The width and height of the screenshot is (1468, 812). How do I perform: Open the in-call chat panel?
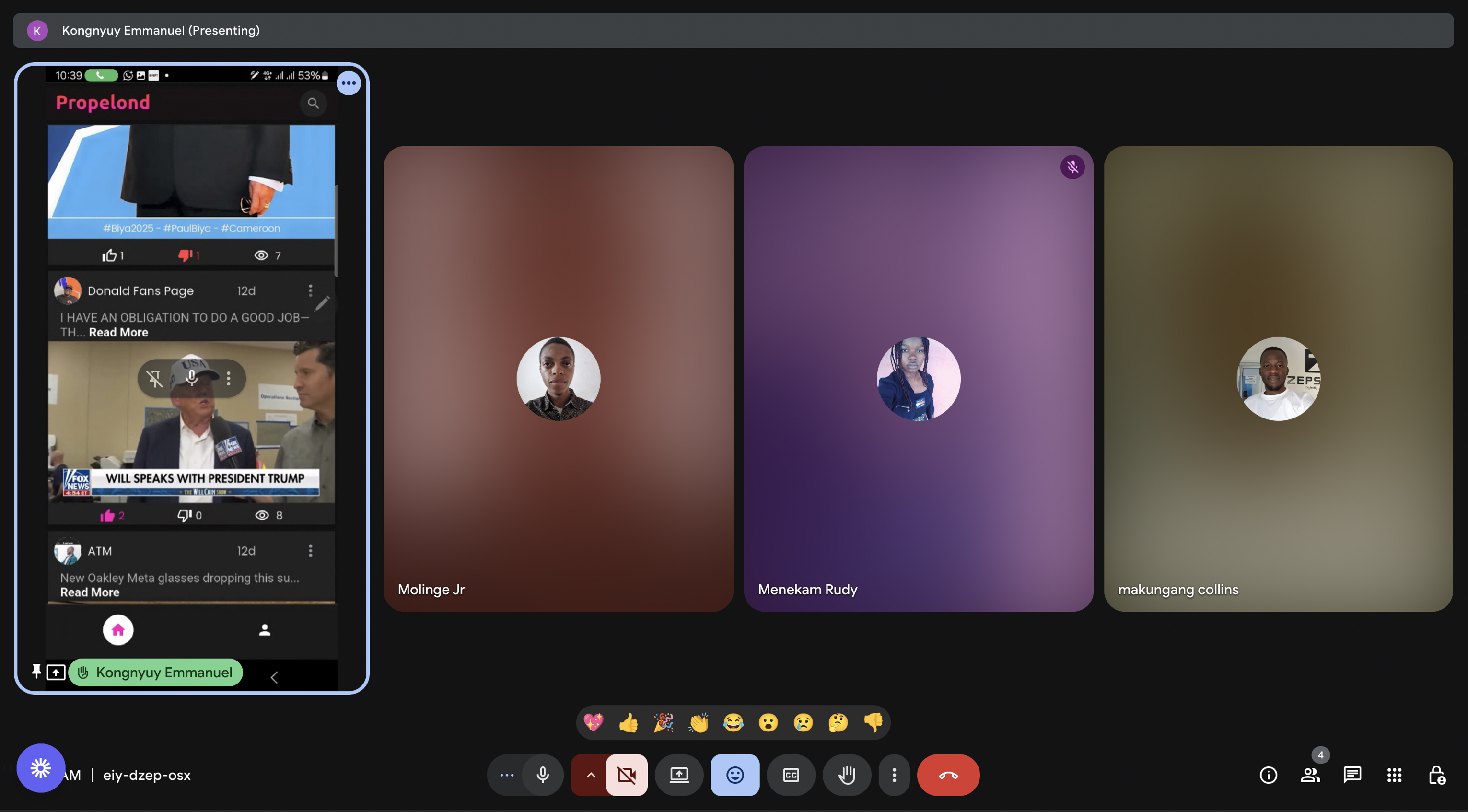tap(1352, 775)
